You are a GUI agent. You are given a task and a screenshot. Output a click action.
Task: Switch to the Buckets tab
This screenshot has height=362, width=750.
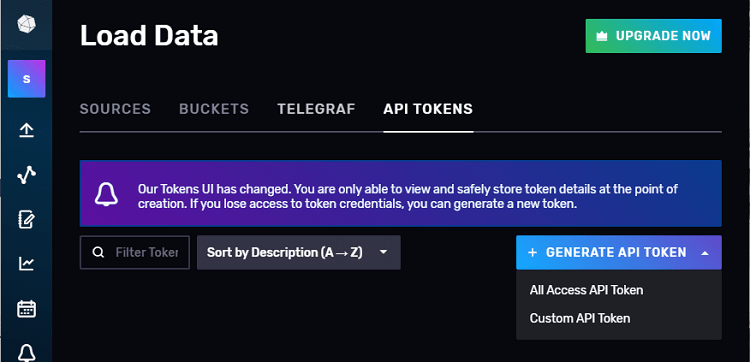pos(214,109)
